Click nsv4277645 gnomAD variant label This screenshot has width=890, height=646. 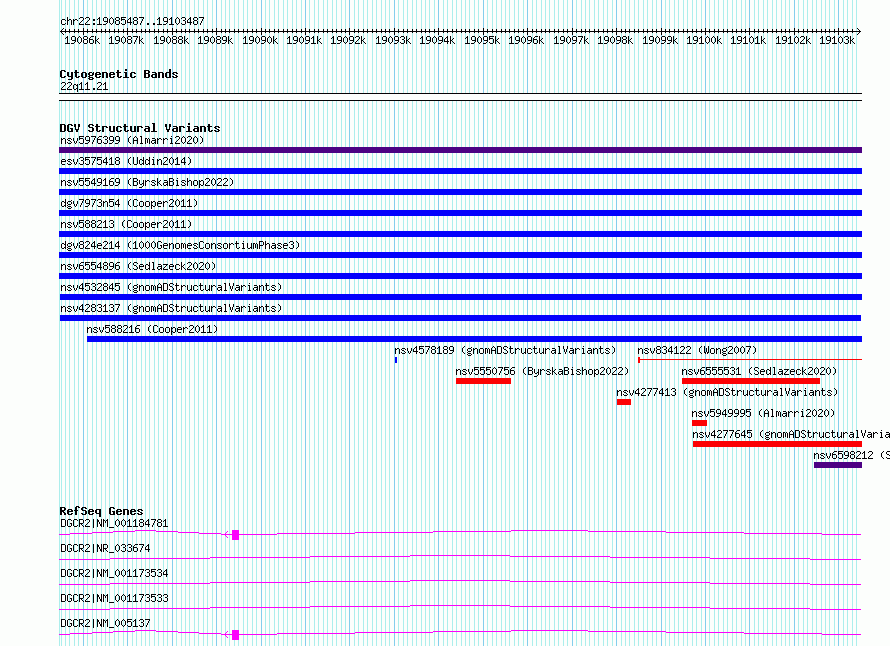[x=791, y=434]
